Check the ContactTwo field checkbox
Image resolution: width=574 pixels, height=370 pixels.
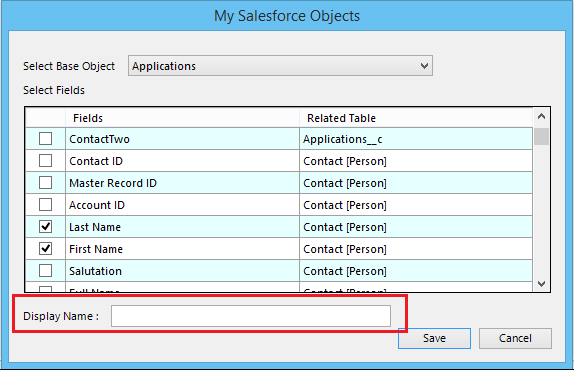pyautogui.click(x=45, y=139)
